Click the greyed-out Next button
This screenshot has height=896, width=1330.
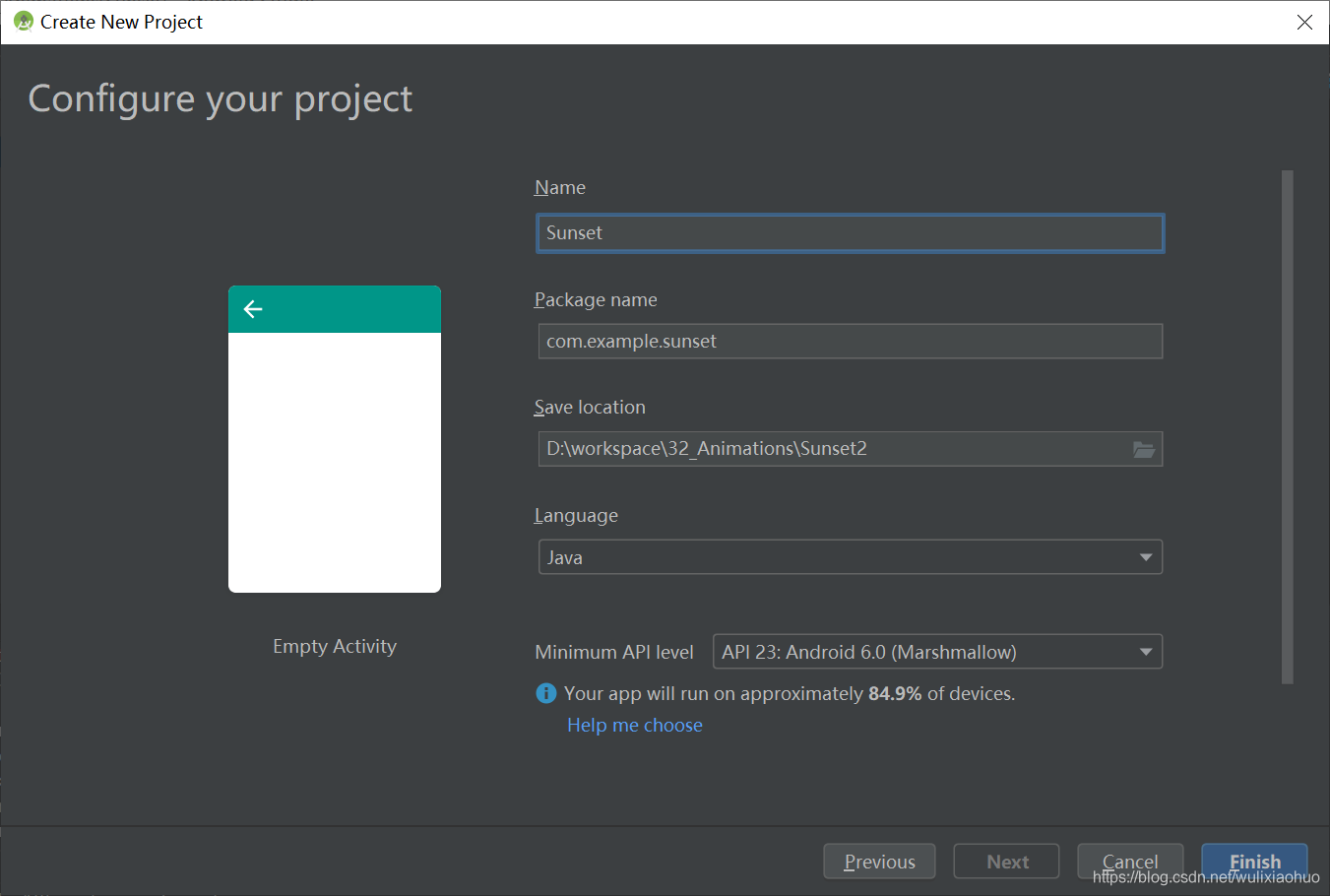click(1007, 862)
